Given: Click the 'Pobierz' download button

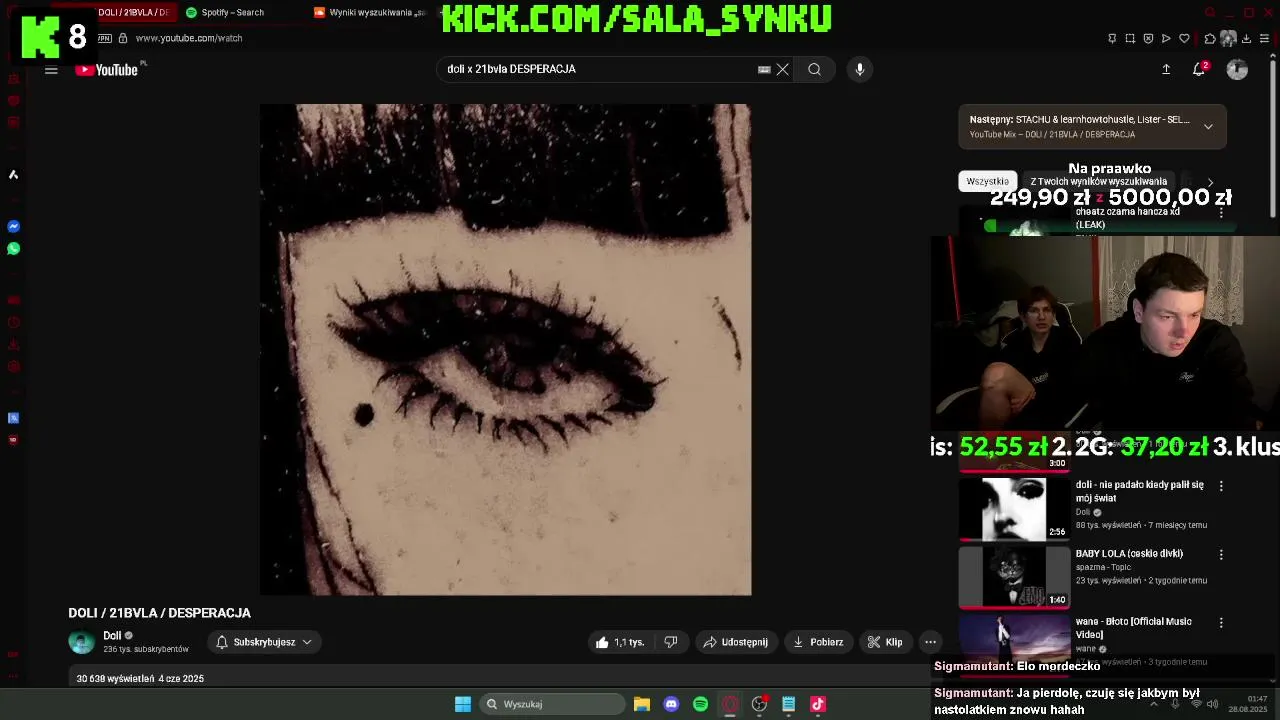Looking at the screenshot, I should click(818, 642).
